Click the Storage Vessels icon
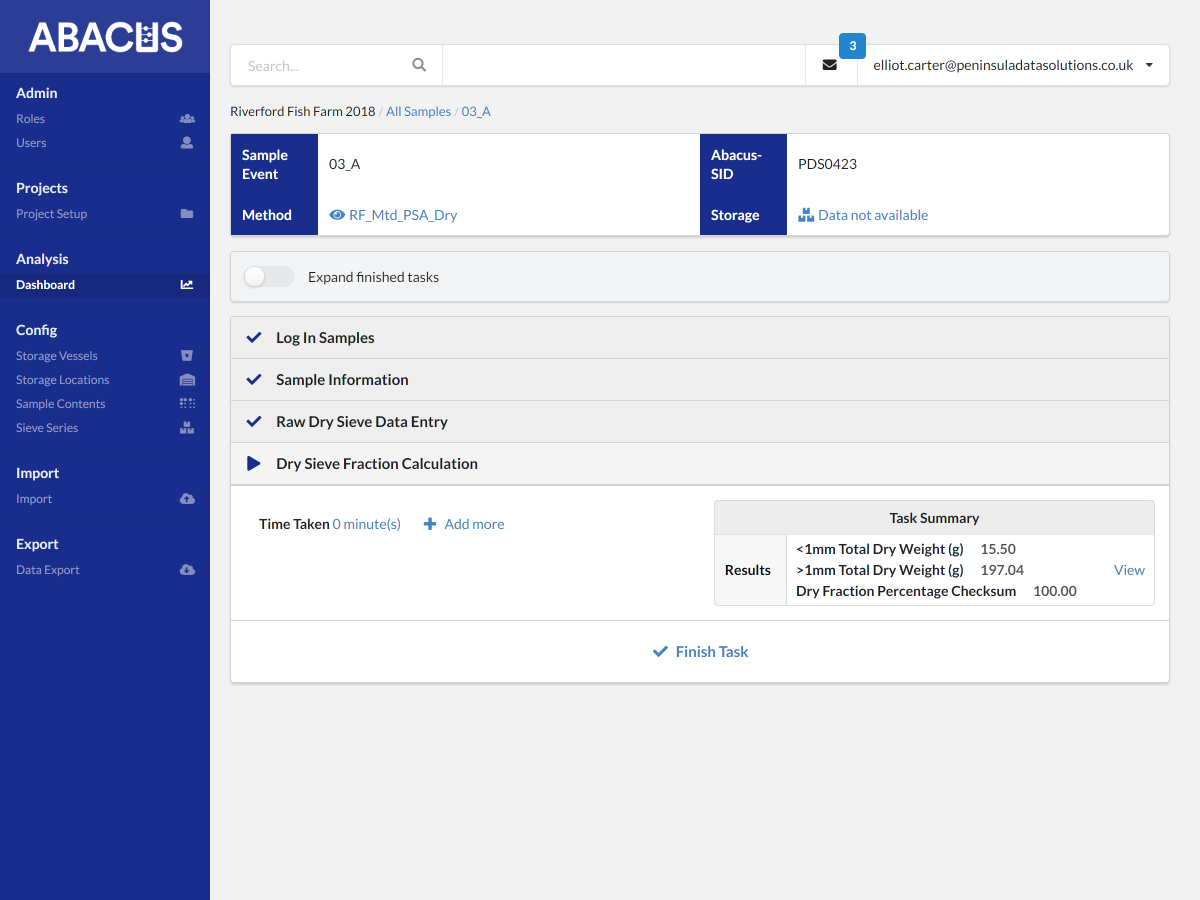1200x900 pixels. pos(187,356)
